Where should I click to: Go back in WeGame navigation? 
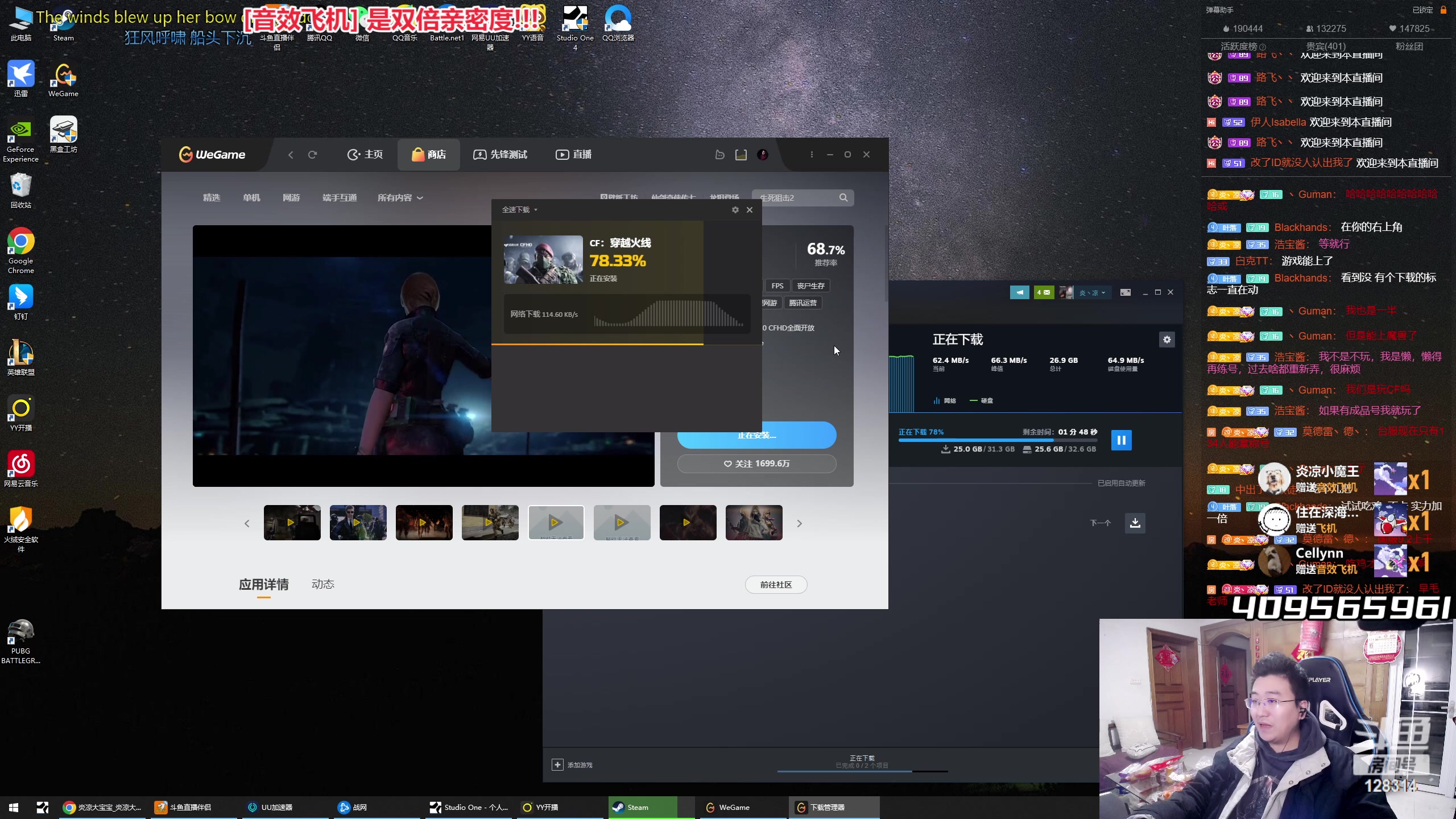[291, 155]
